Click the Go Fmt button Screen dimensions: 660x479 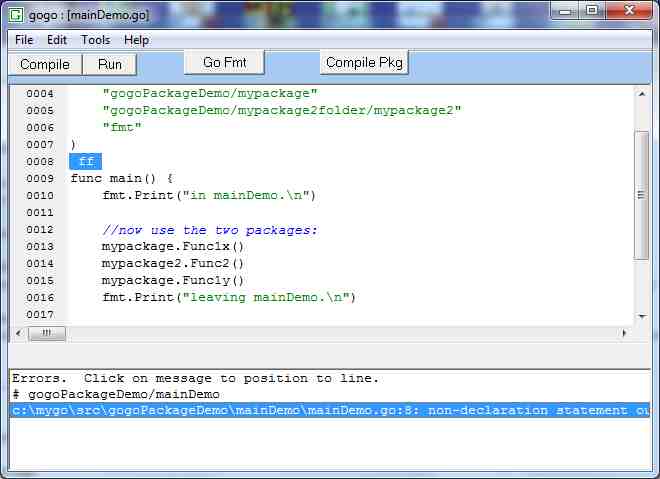click(225, 62)
